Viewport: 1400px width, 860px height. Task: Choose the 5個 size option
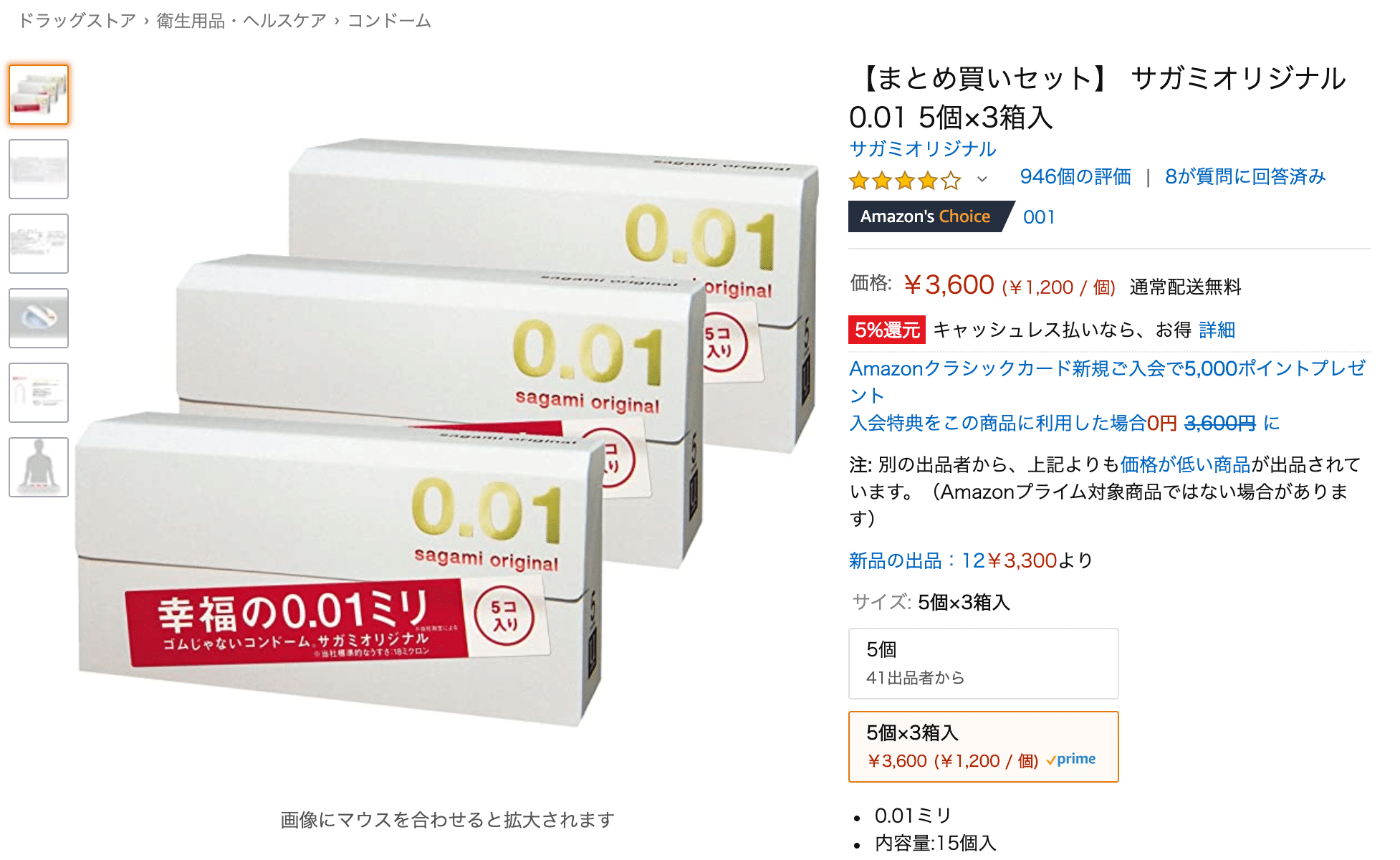click(x=983, y=664)
